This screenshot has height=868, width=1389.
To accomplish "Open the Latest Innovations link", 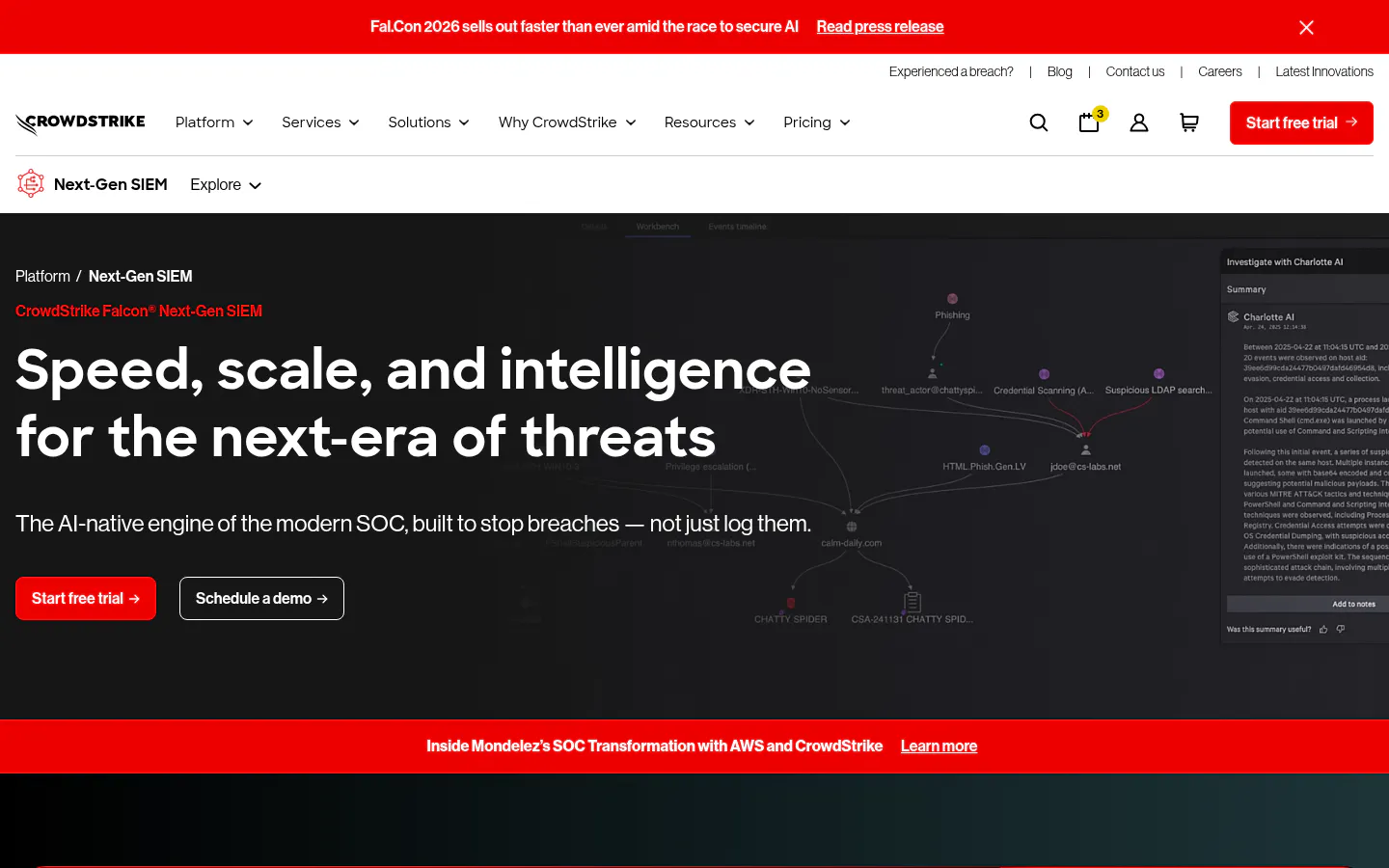I will click(1323, 71).
